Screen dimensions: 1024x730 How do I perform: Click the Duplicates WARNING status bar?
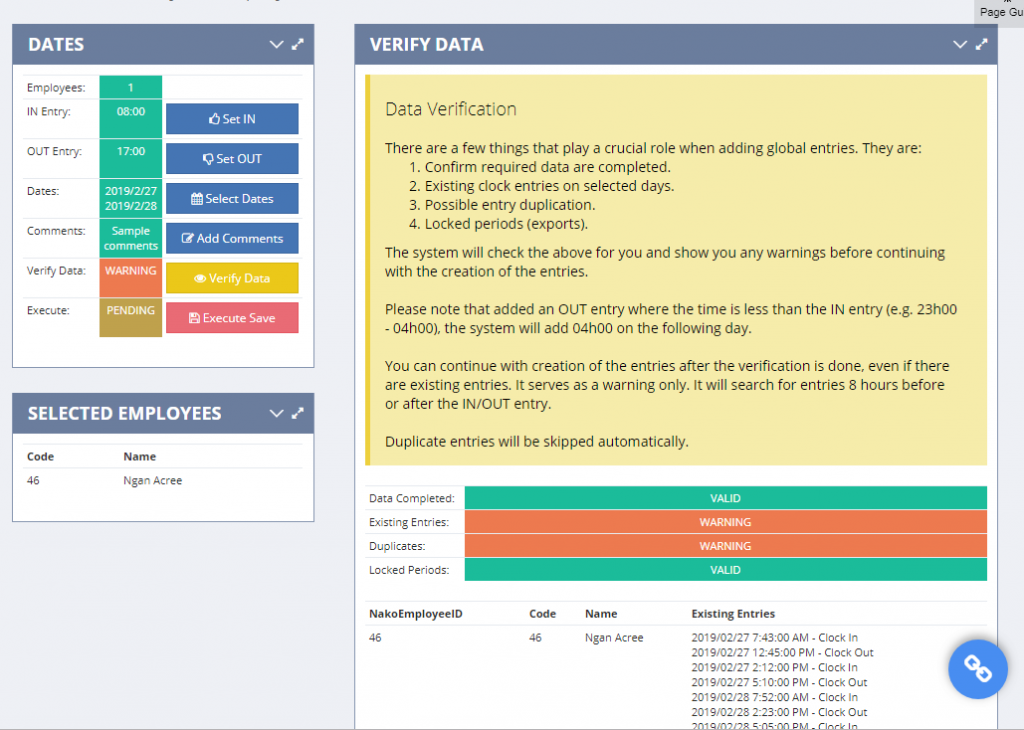pyautogui.click(x=725, y=545)
